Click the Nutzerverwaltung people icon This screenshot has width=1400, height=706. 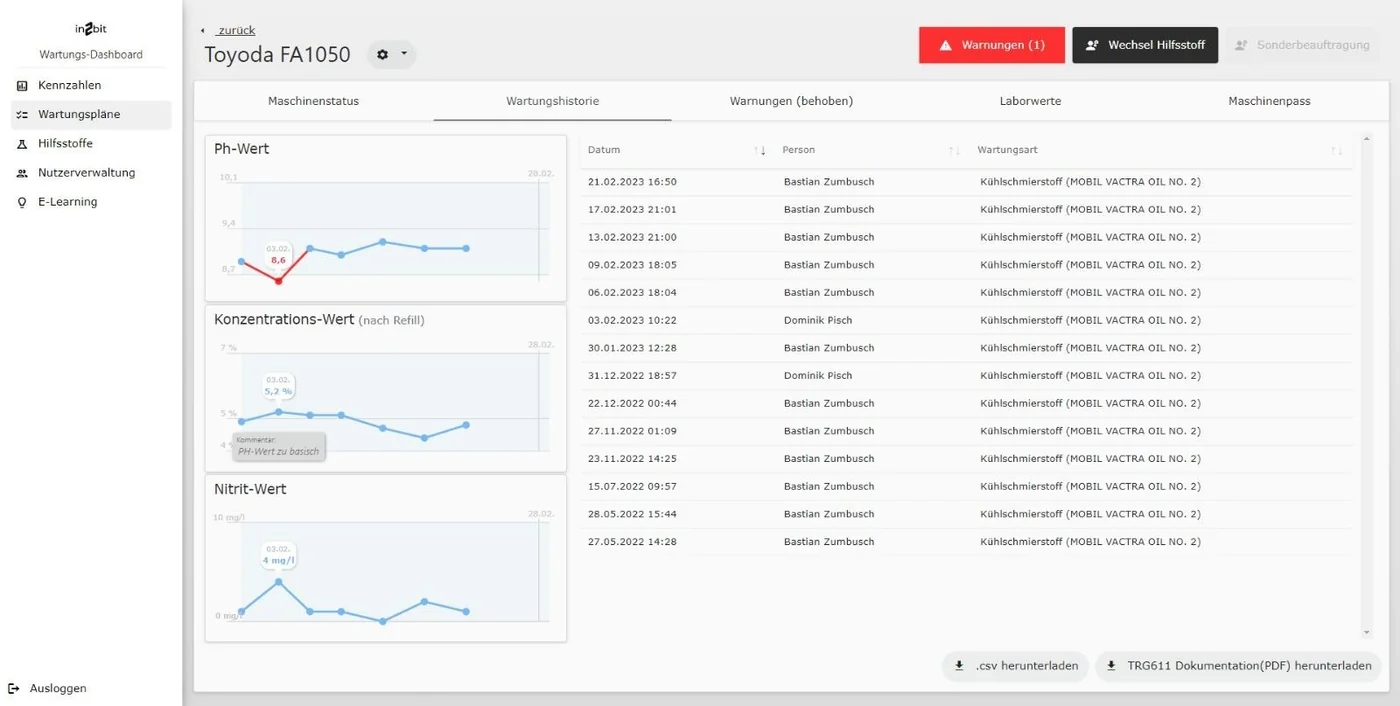tap(22, 173)
